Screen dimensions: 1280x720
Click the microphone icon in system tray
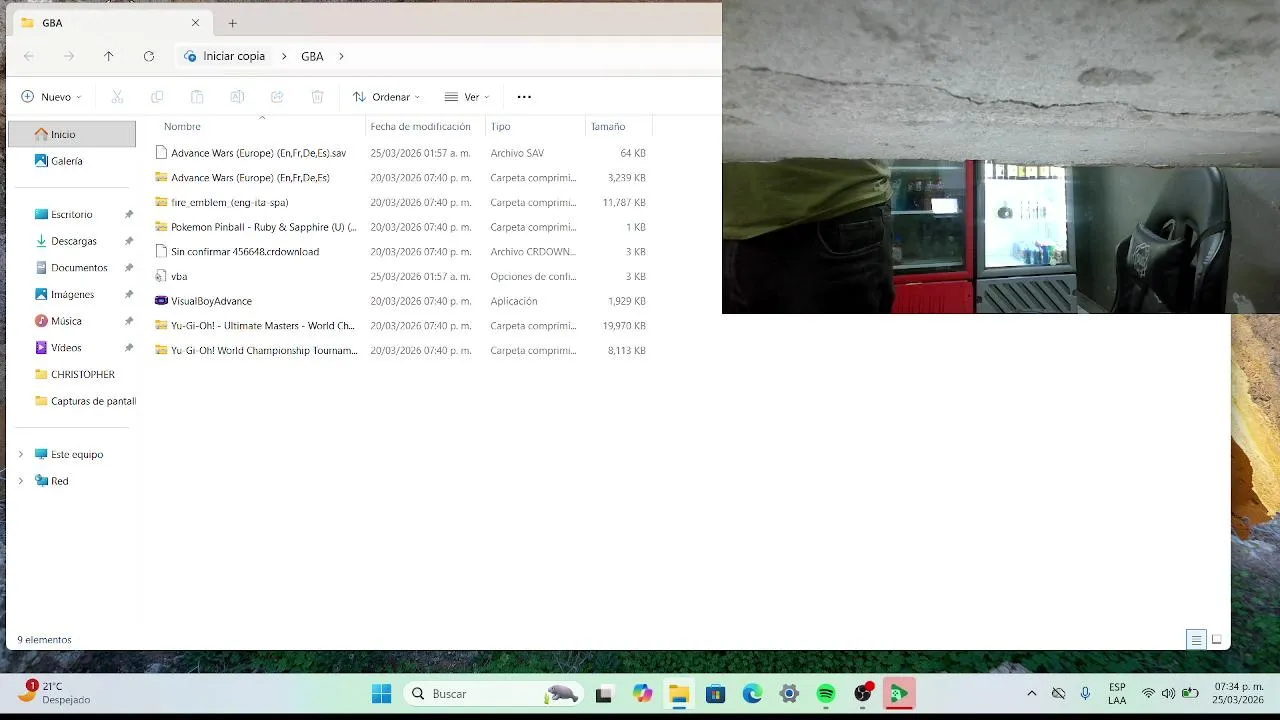click(1085, 694)
